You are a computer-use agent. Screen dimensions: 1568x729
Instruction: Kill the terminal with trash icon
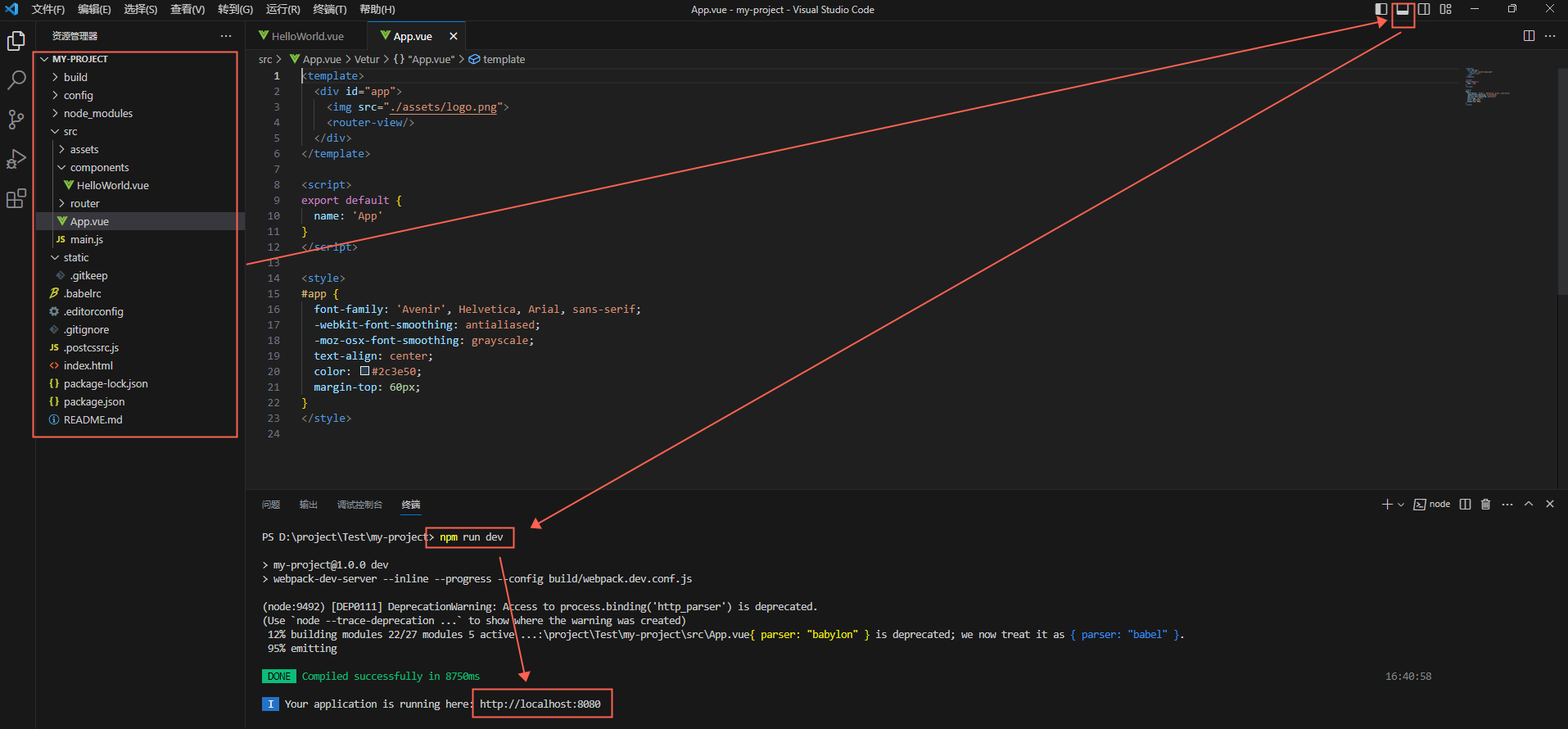click(1486, 505)
